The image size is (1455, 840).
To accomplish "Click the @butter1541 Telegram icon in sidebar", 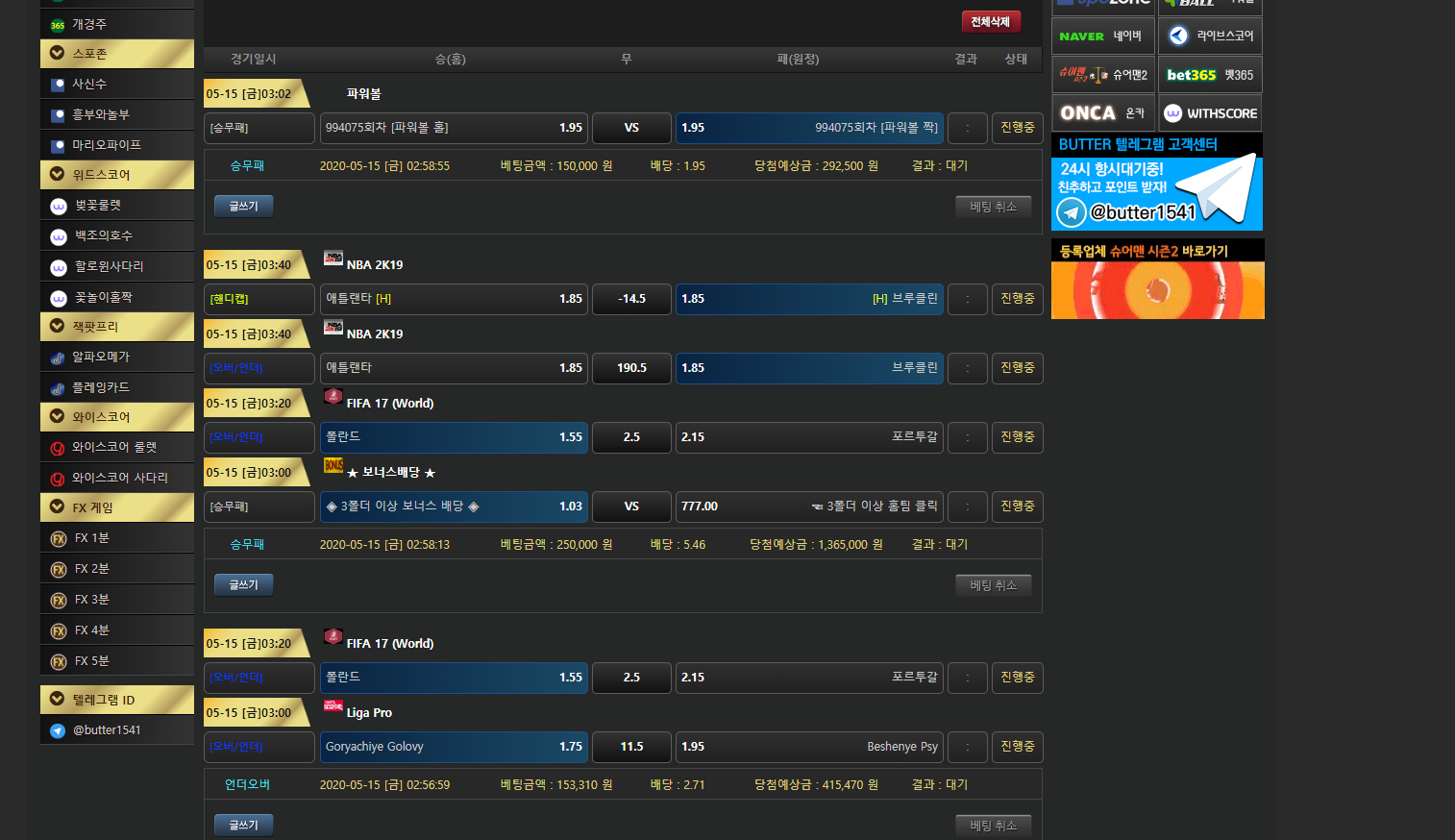I will point(58,730).
